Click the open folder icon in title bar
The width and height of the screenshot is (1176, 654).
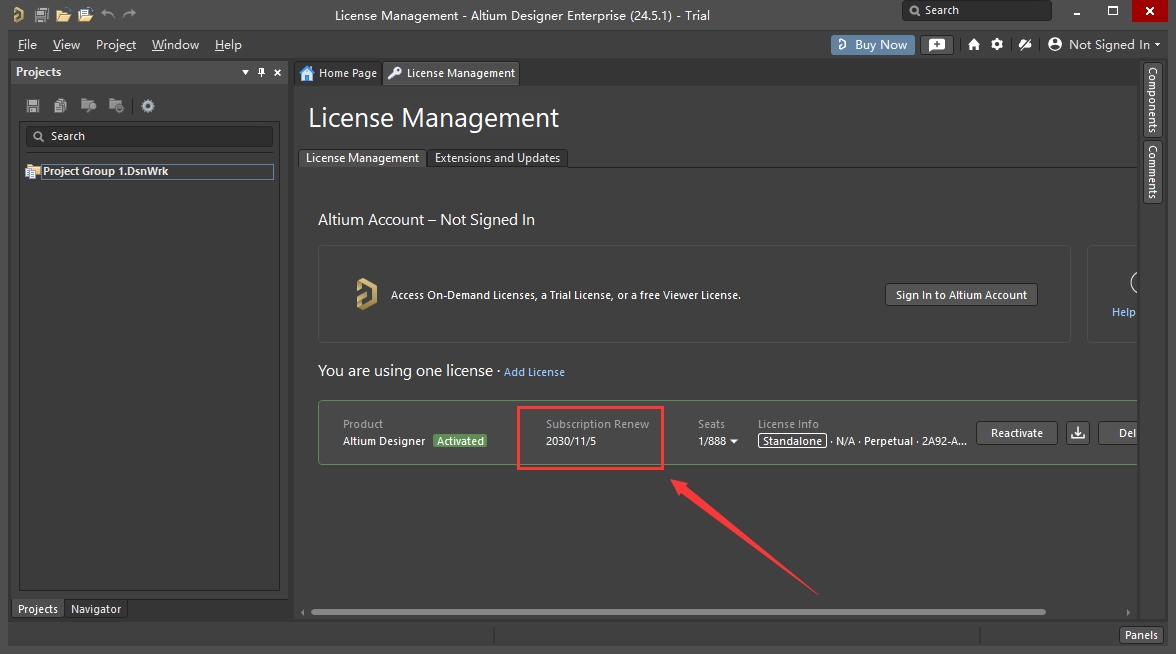[x=63, y=15]
